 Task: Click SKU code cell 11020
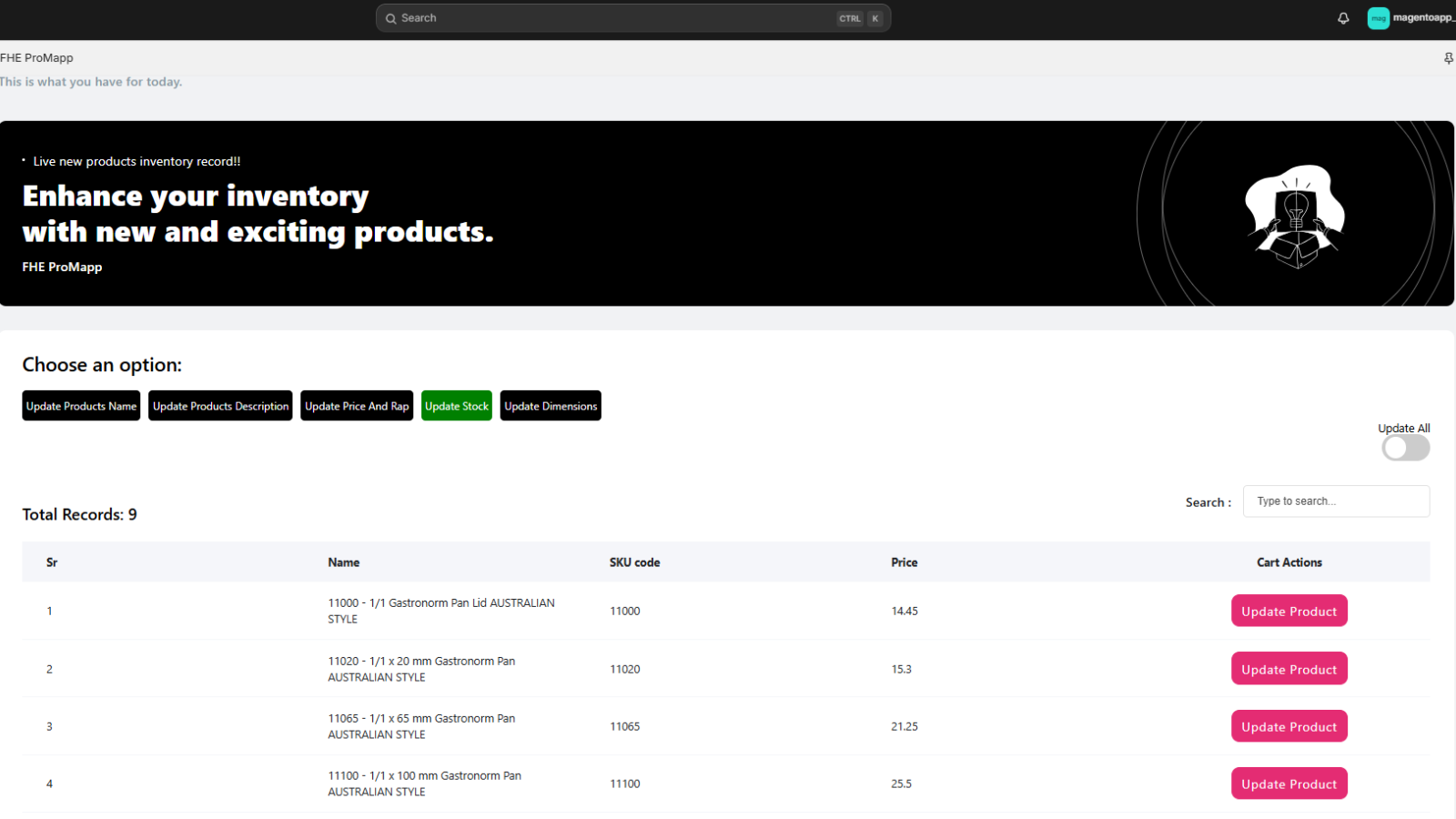[625, 669]
